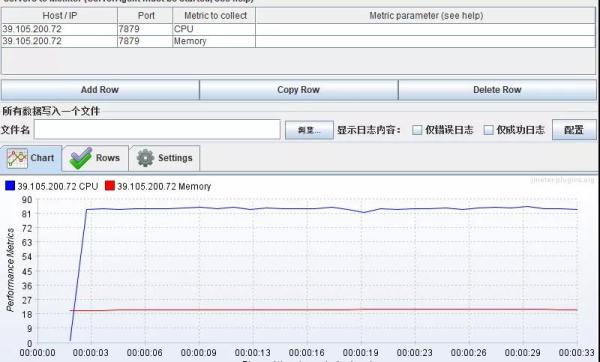Screen dimensions: 600x362
Task: Enable the 仅成功日志 checkbox
Action: pos(488,130)
